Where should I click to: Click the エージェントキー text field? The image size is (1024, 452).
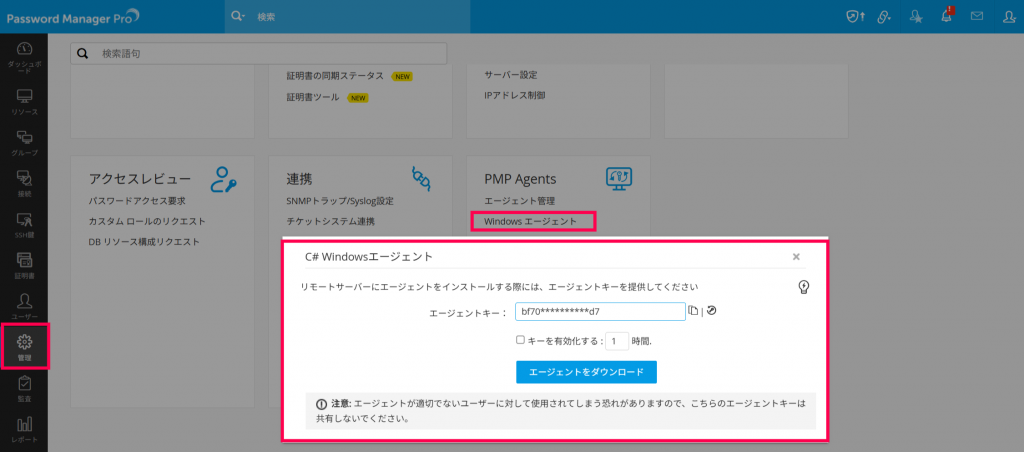[x=600, y=312]
